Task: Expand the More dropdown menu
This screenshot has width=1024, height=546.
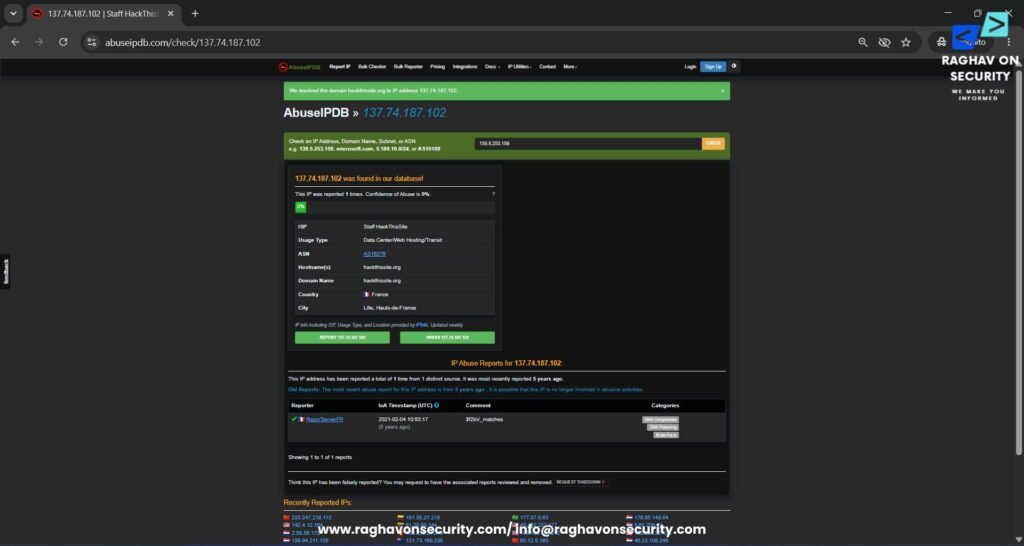Action: (570, 67)
